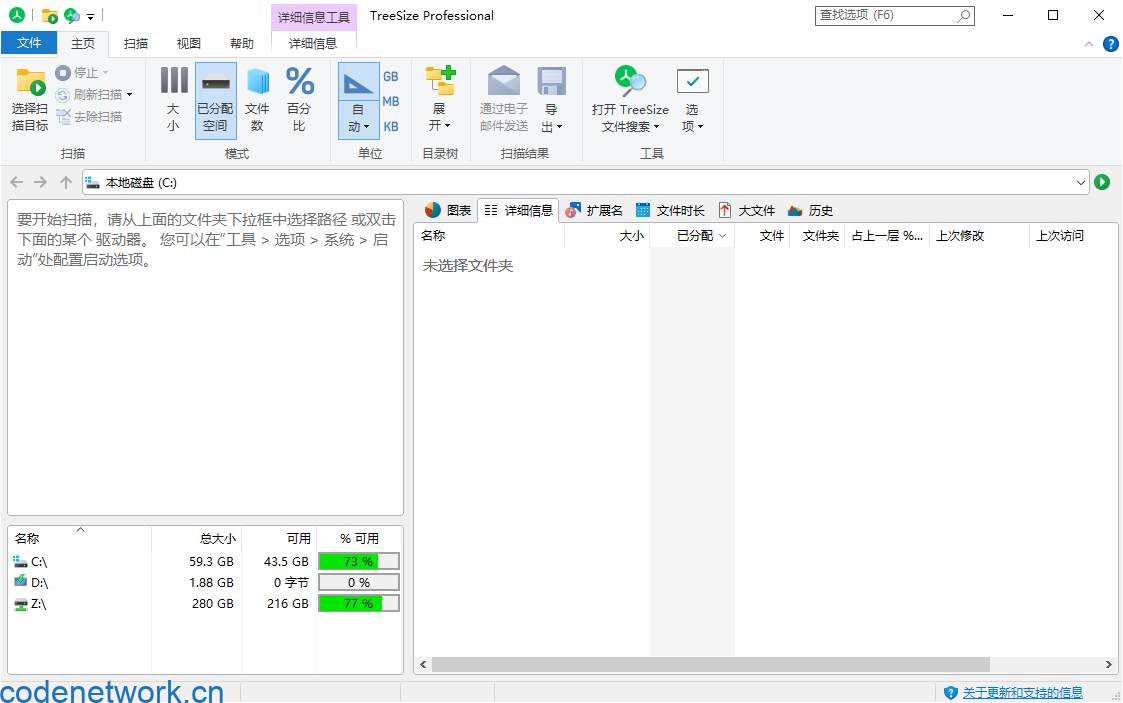
Task: Expand the path combo box dropdown
Action: click(x=1081, y=183)
